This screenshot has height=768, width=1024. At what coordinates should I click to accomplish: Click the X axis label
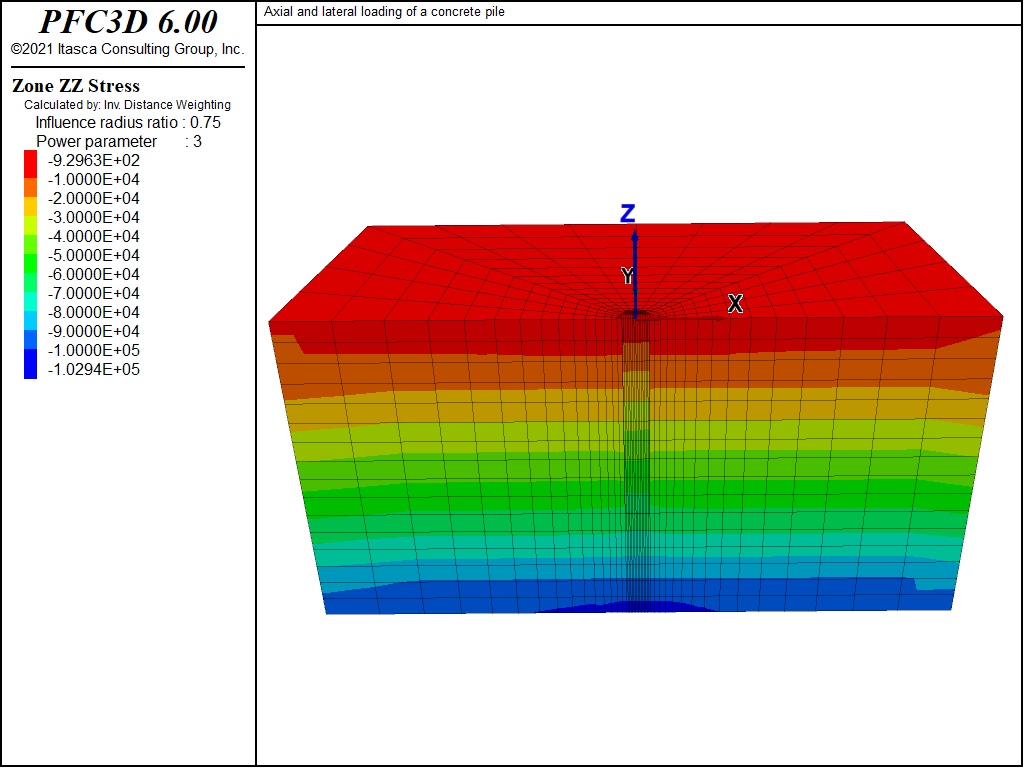735,304
